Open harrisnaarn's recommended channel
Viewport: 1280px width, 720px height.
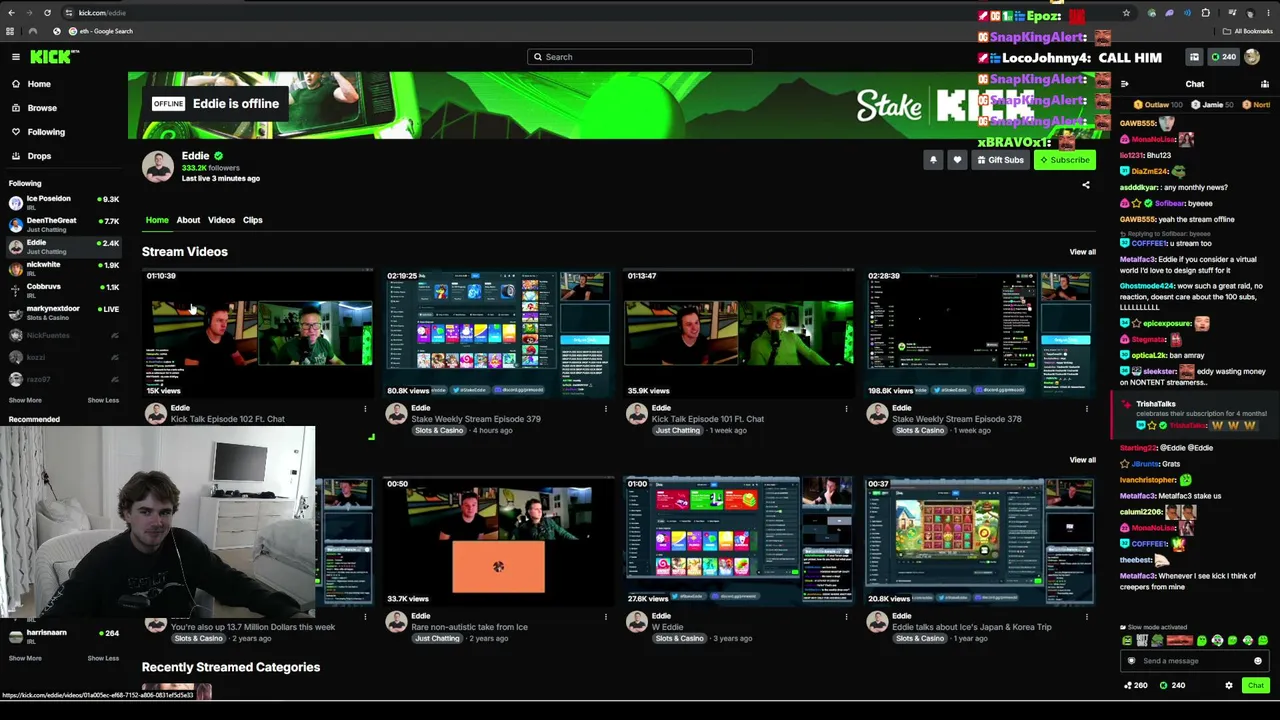[x=64, y=634]
